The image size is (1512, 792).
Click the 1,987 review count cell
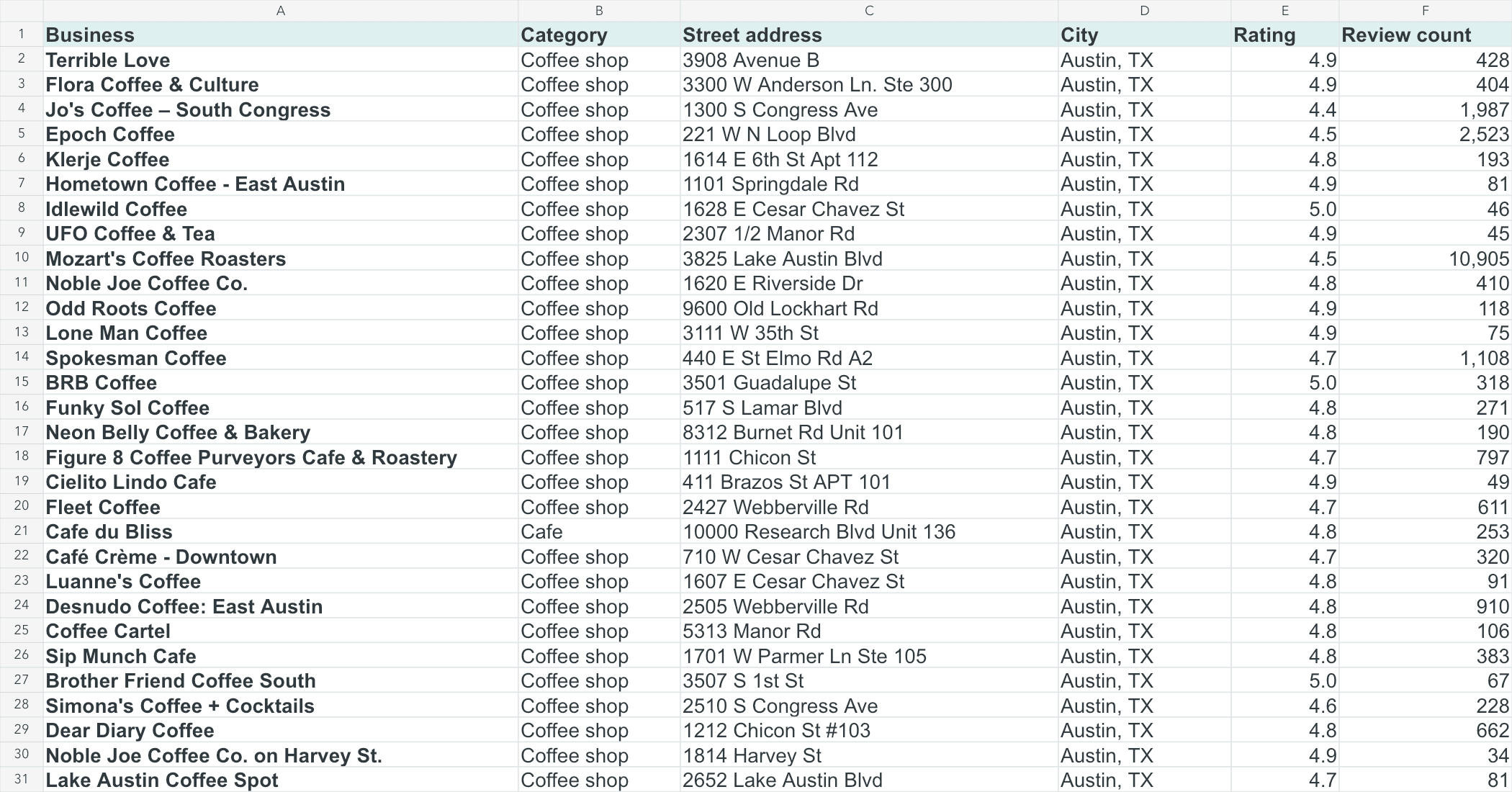(1426, 109)
